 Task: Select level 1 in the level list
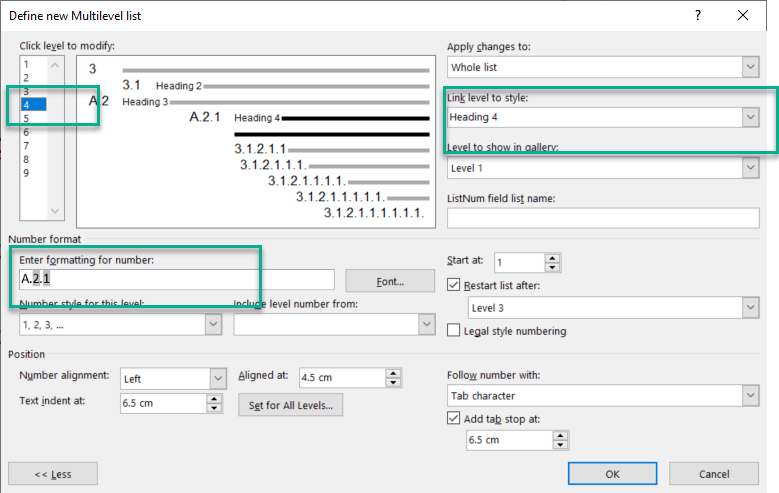pyautogui.click(x=26, y=64)
